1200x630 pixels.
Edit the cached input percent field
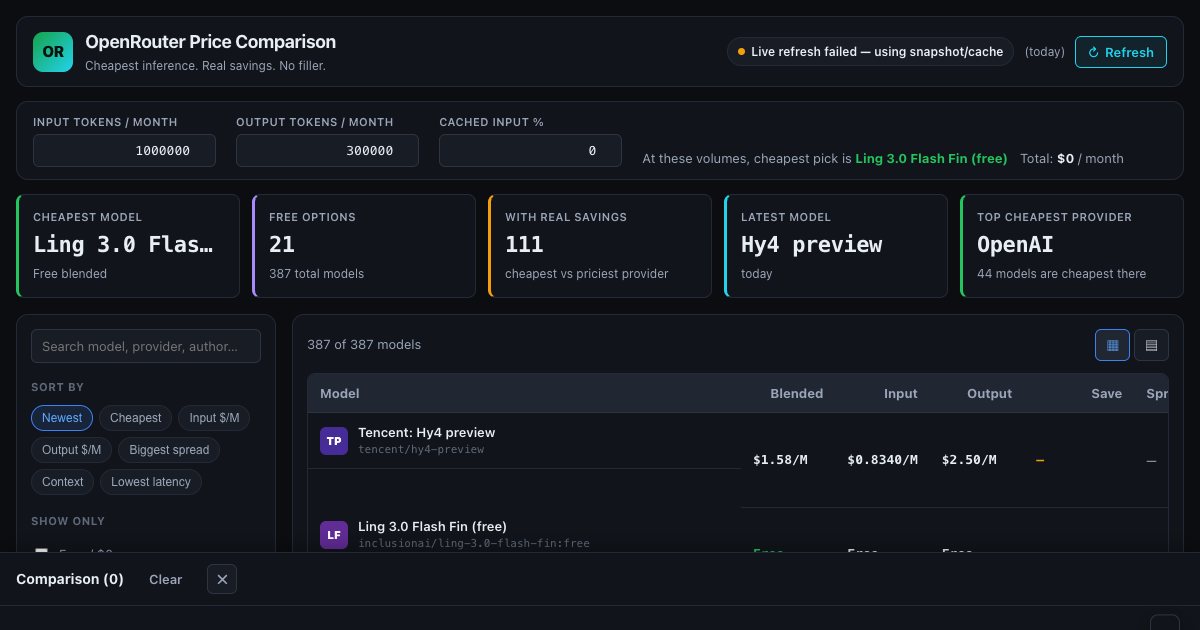530,150
